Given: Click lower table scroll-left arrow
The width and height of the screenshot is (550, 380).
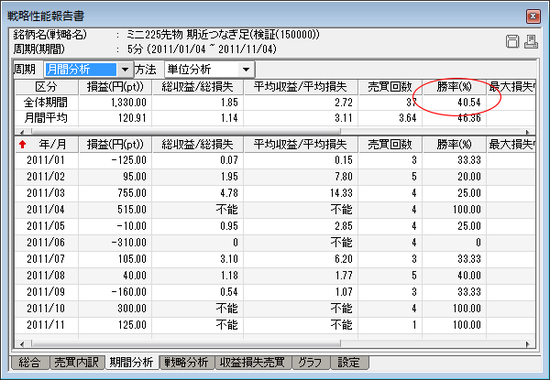Looking at the screenshot, I should (x=22, y=344).
